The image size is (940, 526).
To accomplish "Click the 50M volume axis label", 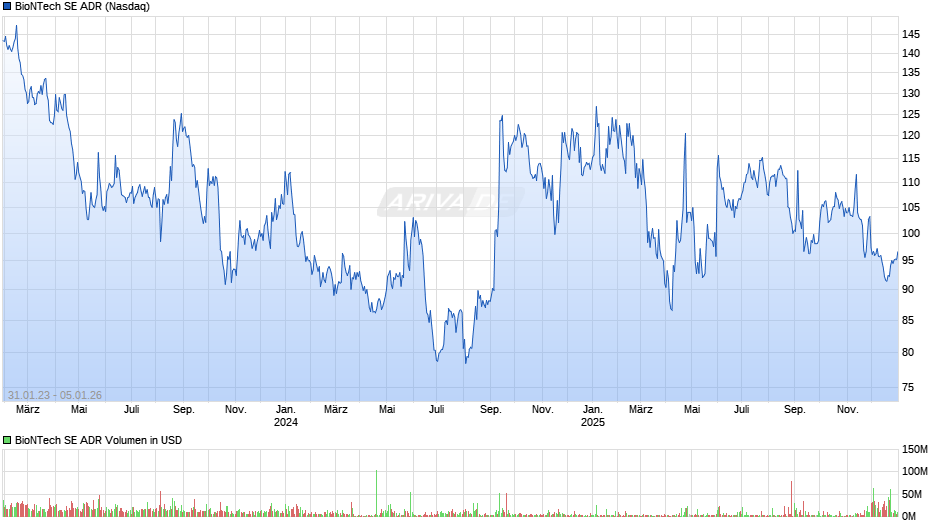I will (912, 494).
